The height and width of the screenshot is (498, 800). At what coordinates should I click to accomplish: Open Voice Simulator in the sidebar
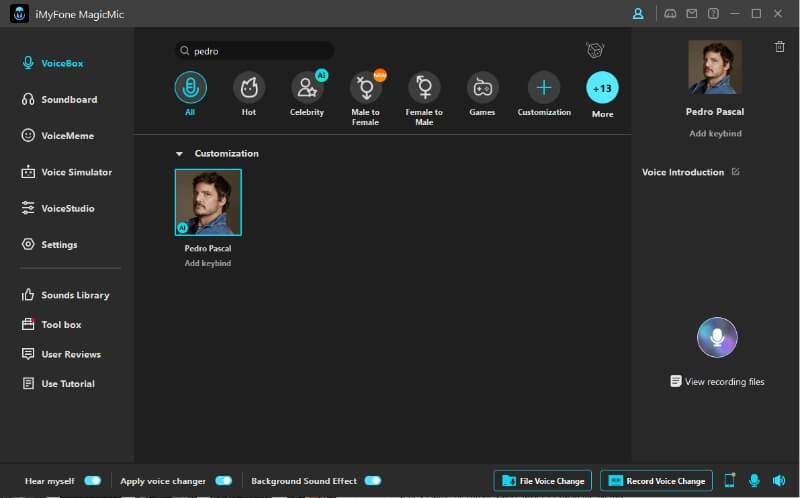[66, 172]
